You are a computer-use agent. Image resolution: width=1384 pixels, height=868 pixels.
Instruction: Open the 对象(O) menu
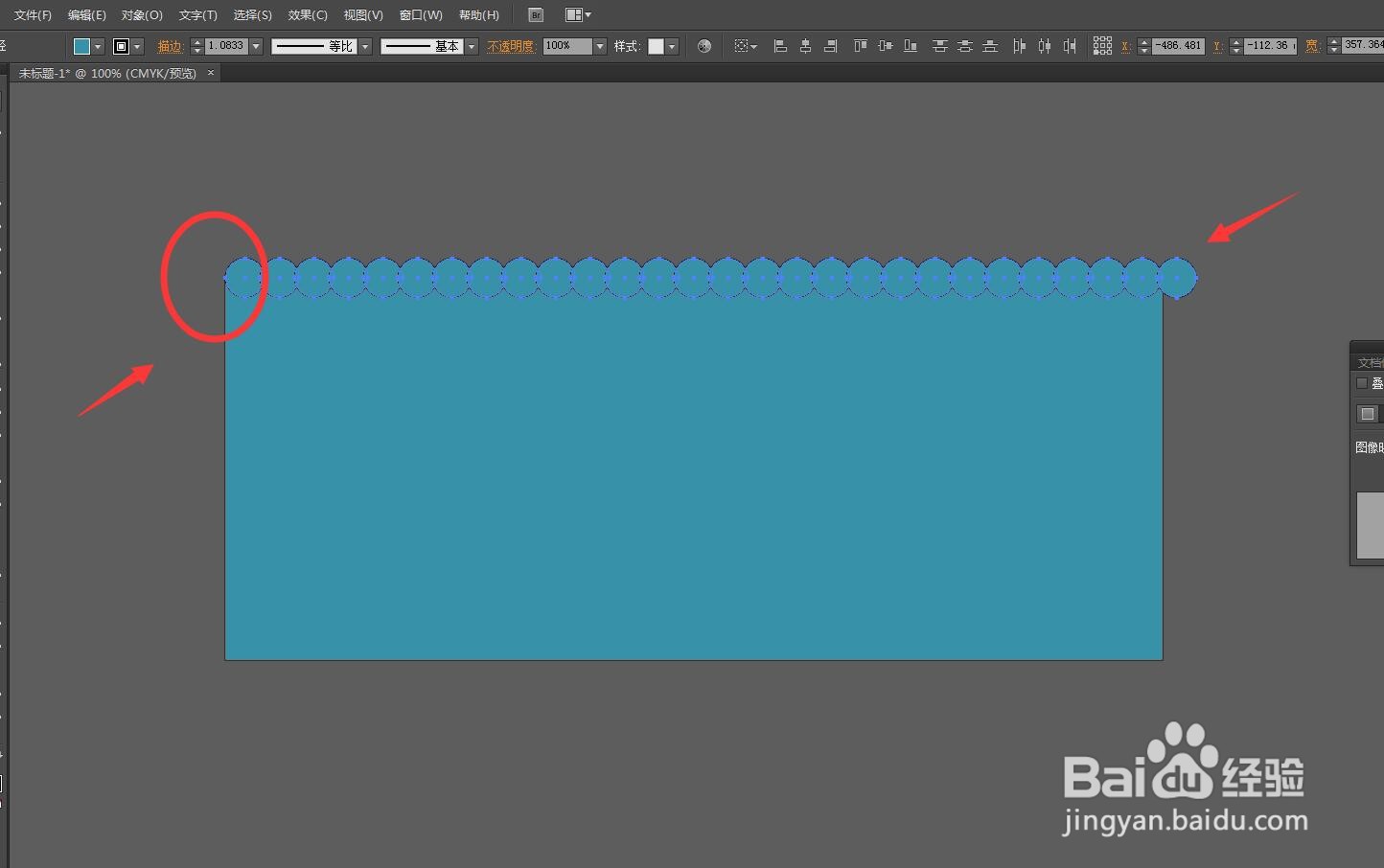tap(142, 15)
